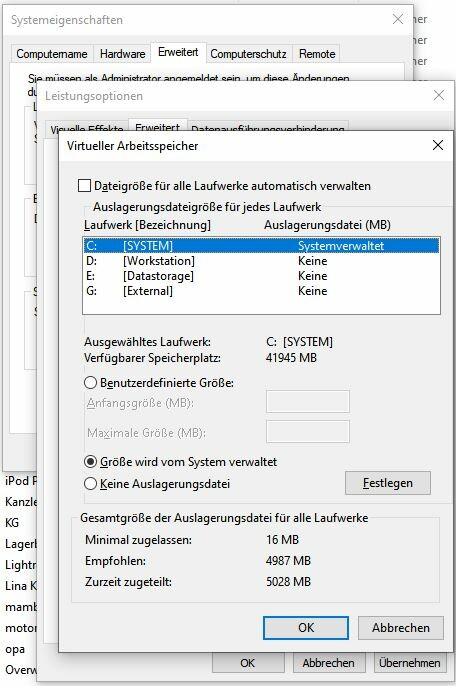Click the Laufwerk [Bezeichnung] column header

(147, 225)
